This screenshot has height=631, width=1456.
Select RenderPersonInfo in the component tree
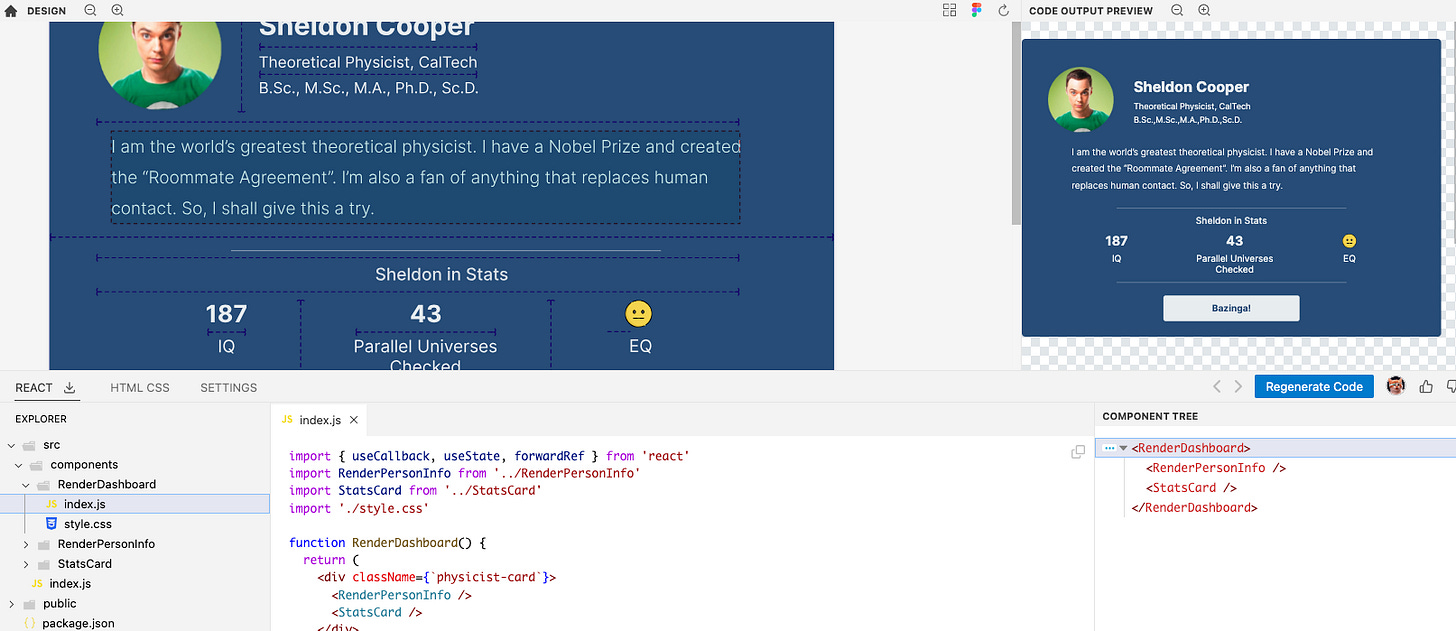point(1216,468)
